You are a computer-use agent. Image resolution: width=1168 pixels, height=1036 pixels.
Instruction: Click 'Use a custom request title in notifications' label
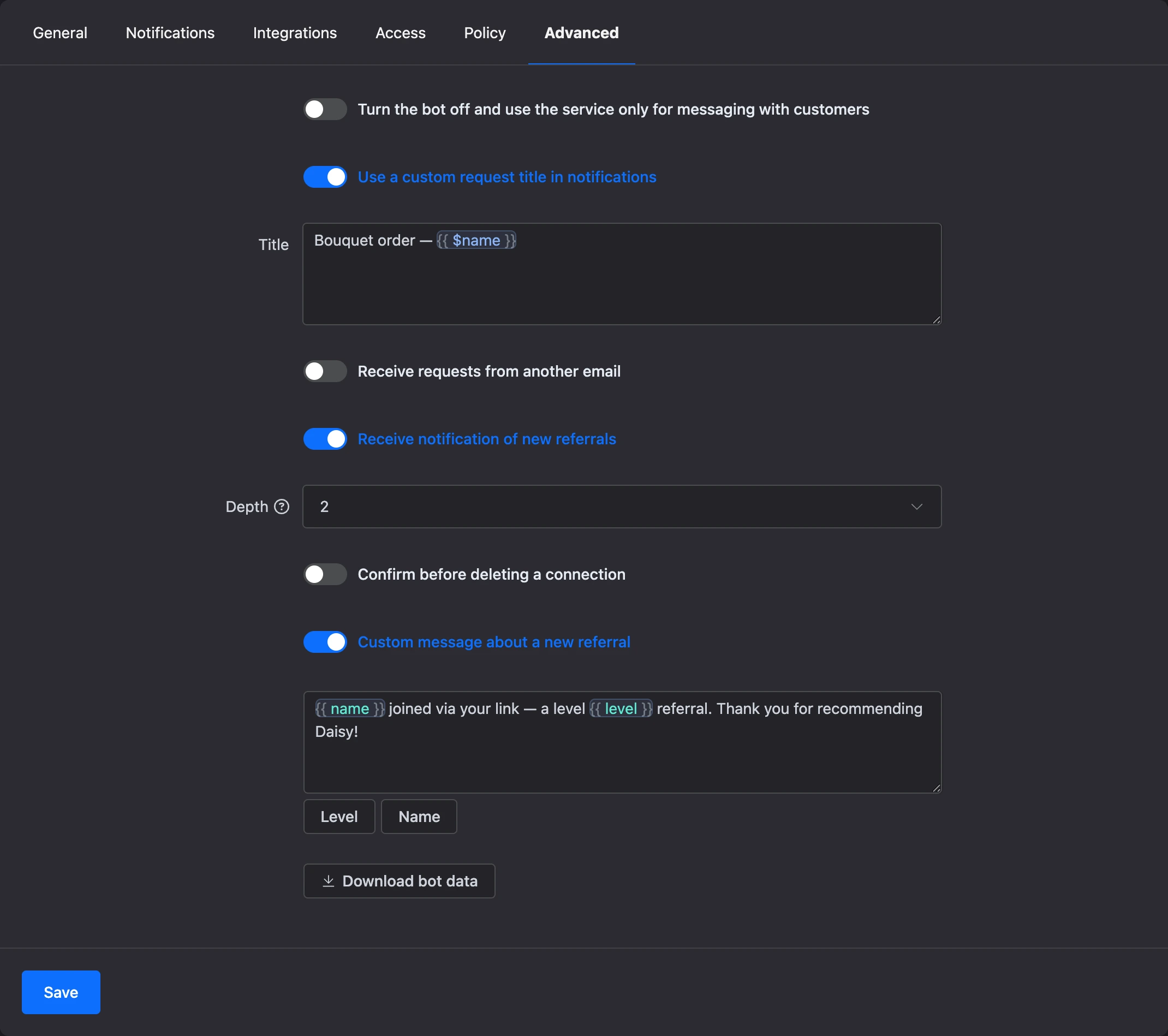click(x=507, y=177)
